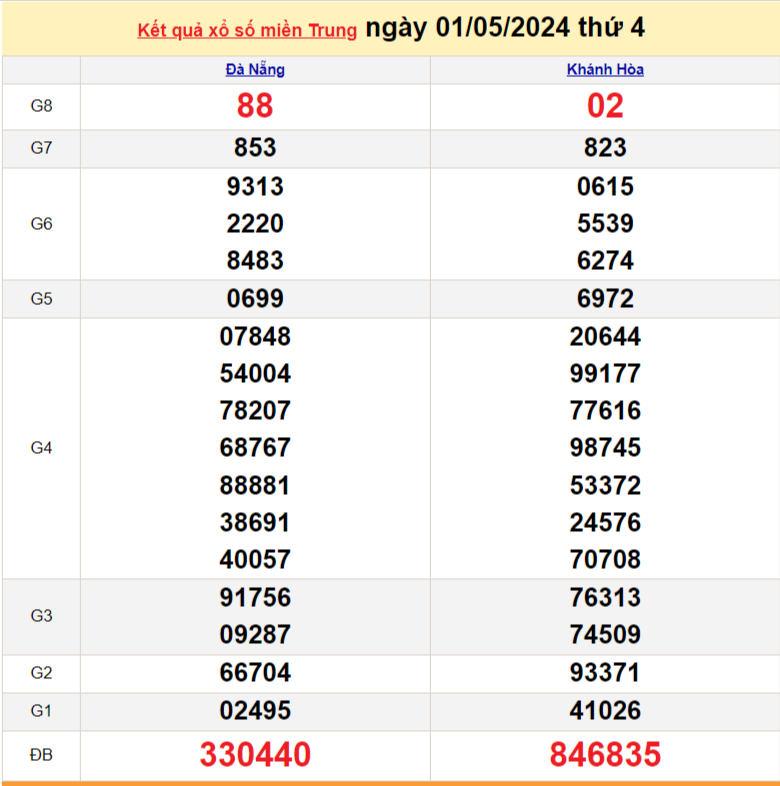Image resolution: width=780 pixels, height=786 pixels.
Task: Click the G3 number 91756
Action: (x=255, y=597)
